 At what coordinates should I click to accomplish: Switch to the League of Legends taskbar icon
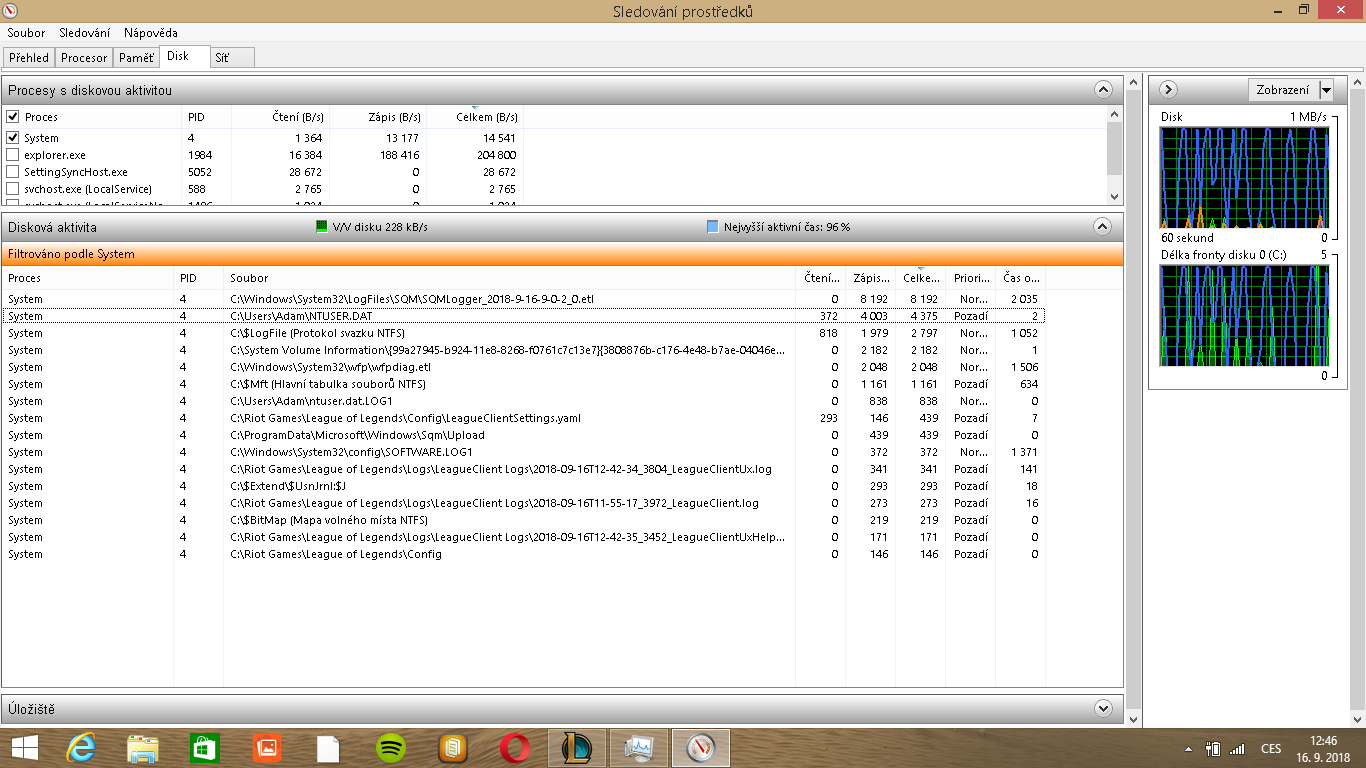click(x=577, y=748)
